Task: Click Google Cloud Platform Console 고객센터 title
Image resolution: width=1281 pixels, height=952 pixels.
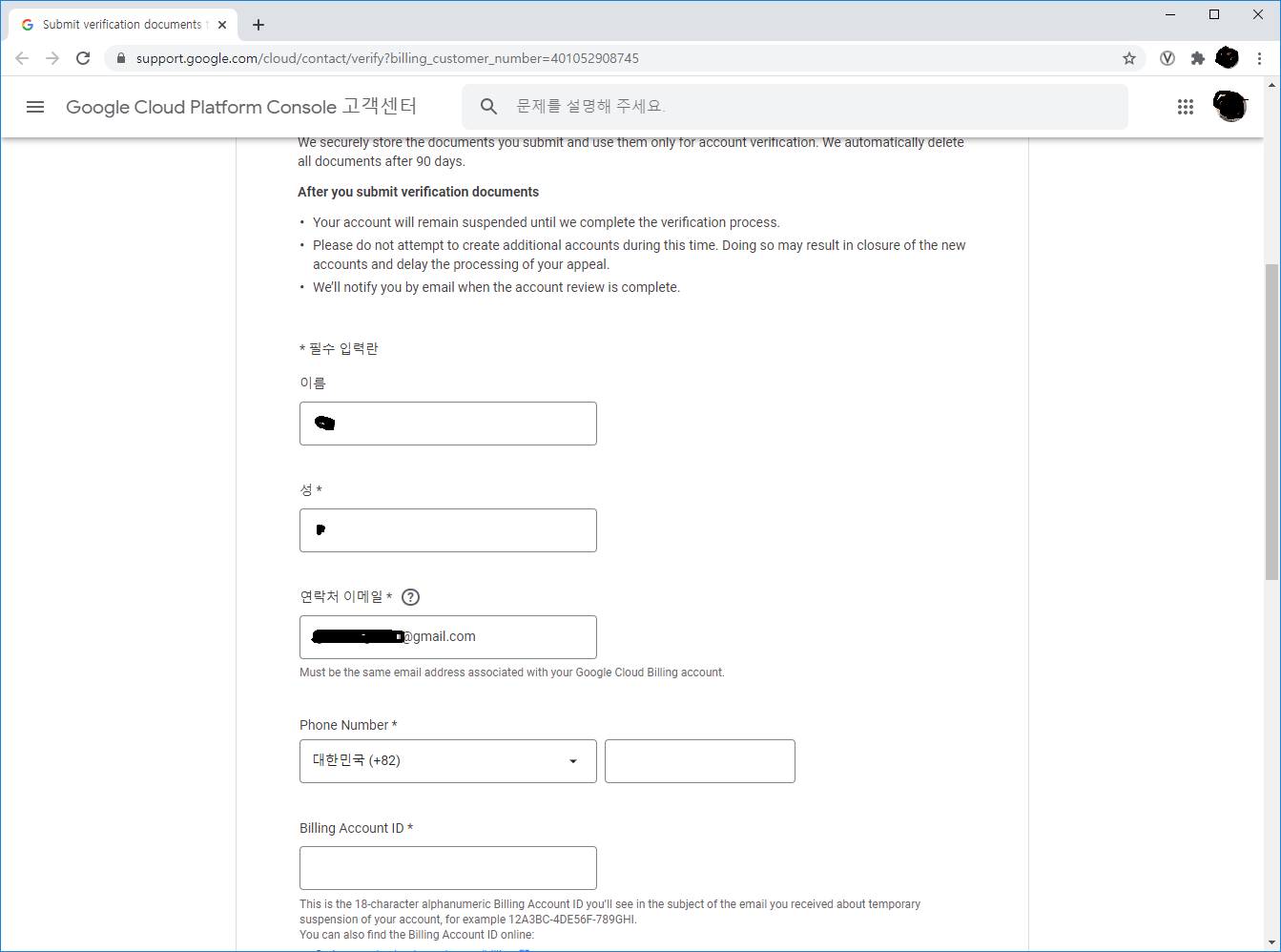Action: click(x=241, y=107)
